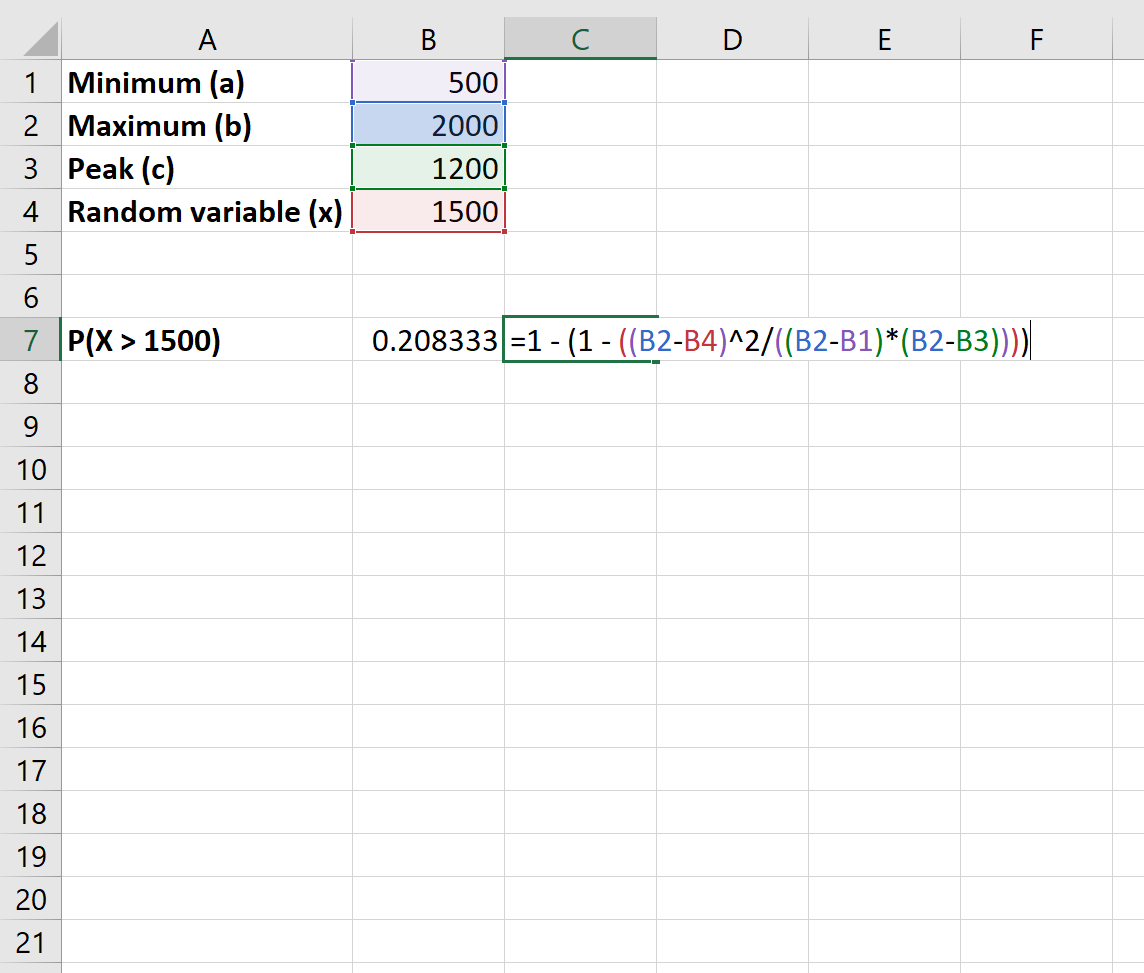Screen dimensions: 1144x973
Task: Select column header E
Action: (x=883, y=39)
